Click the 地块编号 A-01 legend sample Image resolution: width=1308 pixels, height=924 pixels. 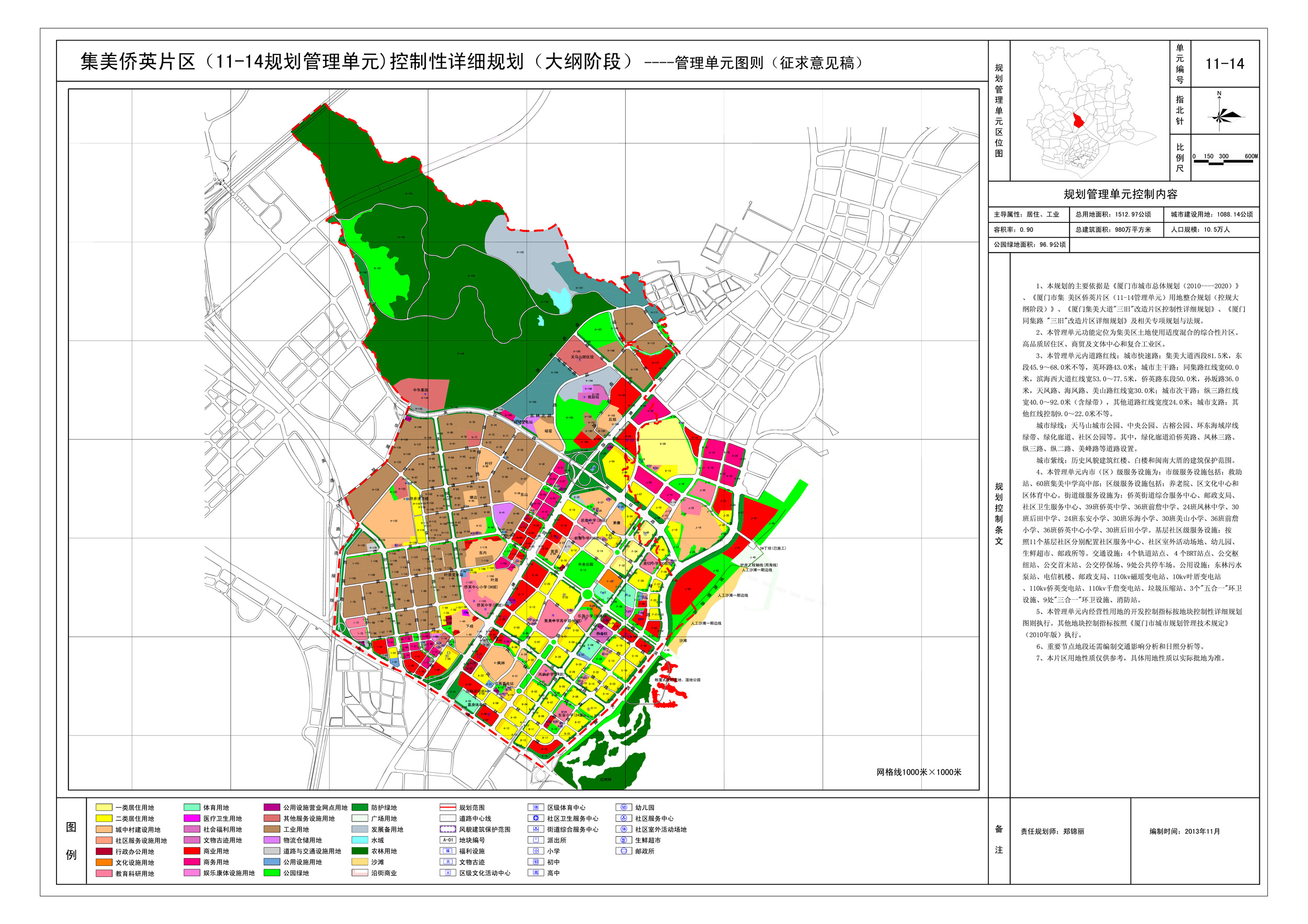(448, 840)
